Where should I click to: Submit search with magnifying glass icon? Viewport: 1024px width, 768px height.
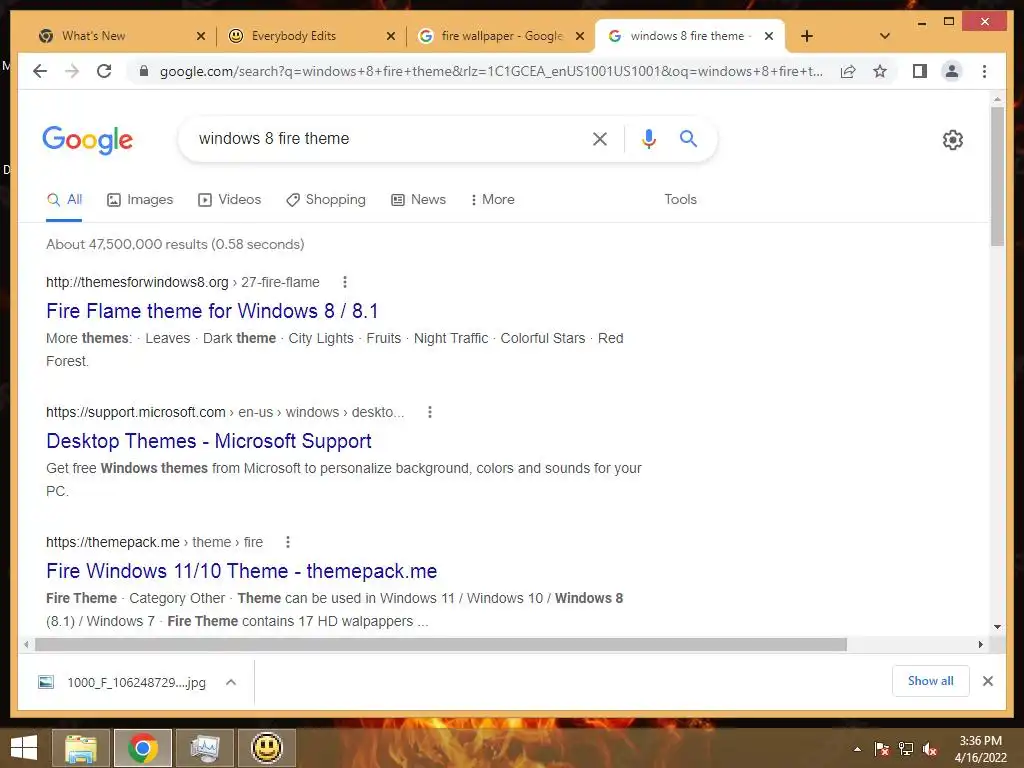coord(688,138)
